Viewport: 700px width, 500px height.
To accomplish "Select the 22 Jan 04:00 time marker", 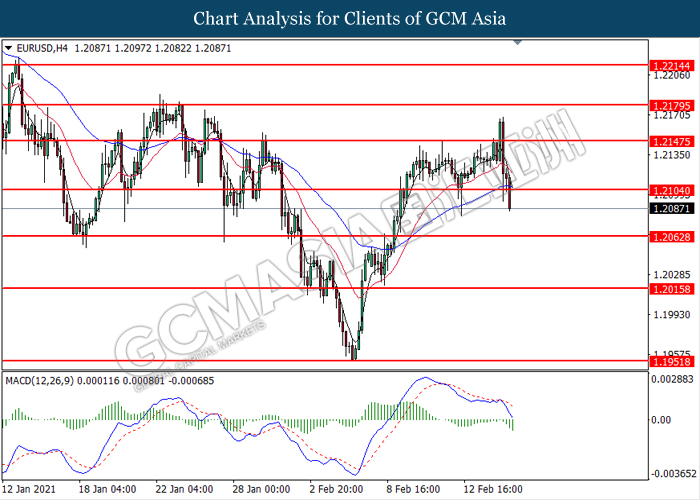I will 184,489.
